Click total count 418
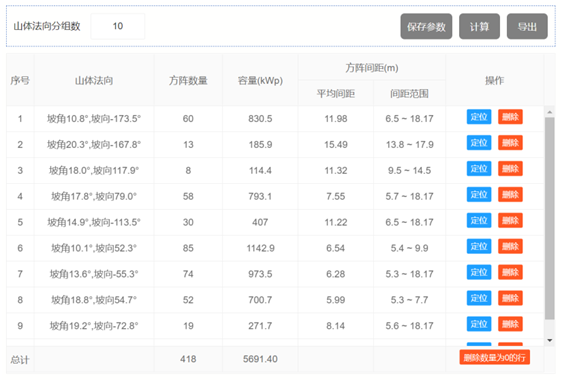The height and width of the screenshot is (382, 562). pyautogui.click(x=188, y=359)
